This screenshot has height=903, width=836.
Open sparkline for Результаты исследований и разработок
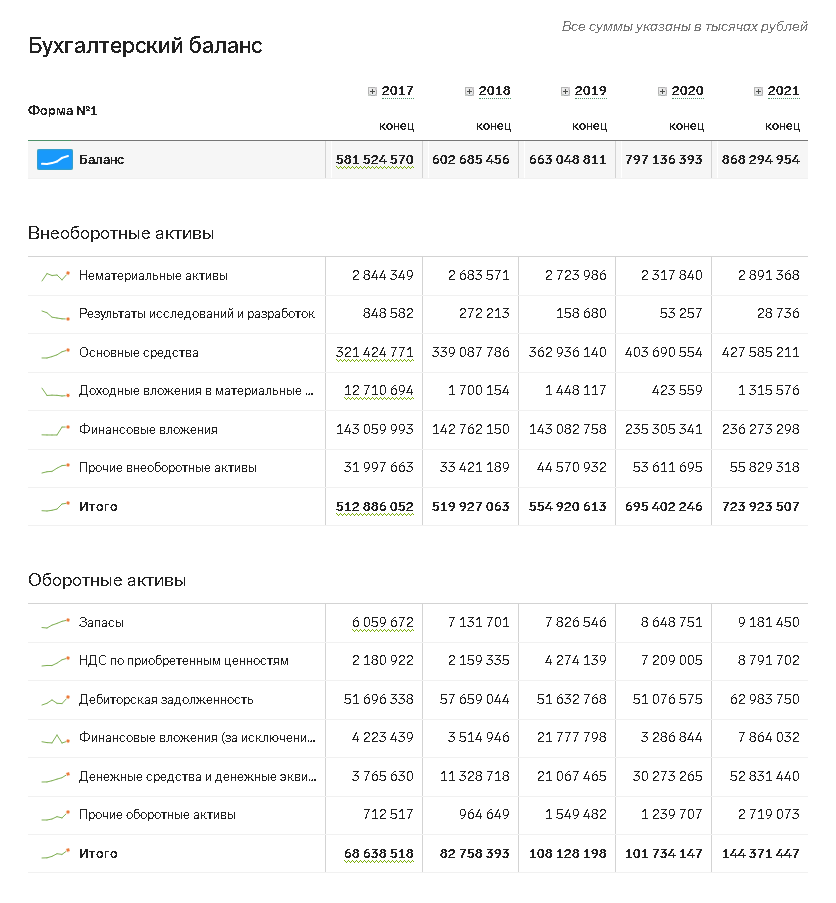click(x=55, y=314)
